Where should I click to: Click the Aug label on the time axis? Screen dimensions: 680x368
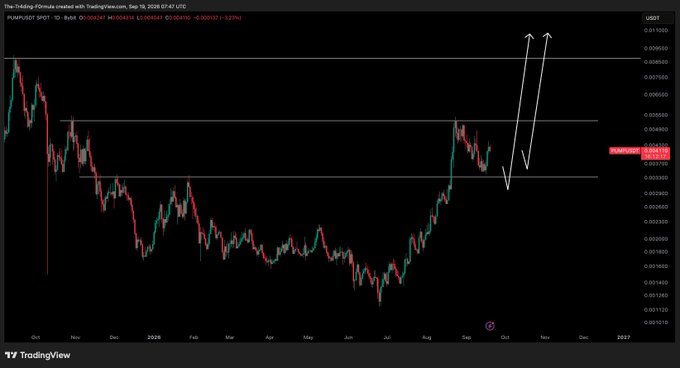pyautogui.click(x=427, y=337)
